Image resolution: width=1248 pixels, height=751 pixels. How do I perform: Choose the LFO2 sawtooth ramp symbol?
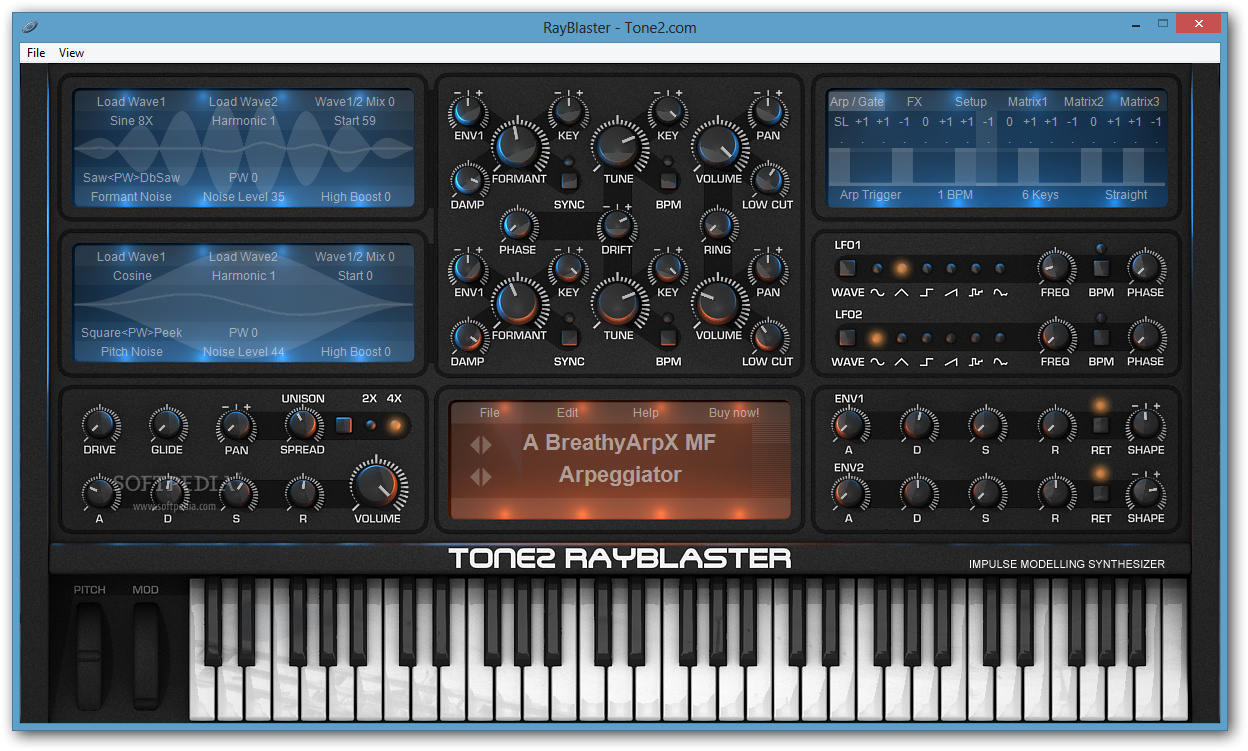tap(951, 362)
